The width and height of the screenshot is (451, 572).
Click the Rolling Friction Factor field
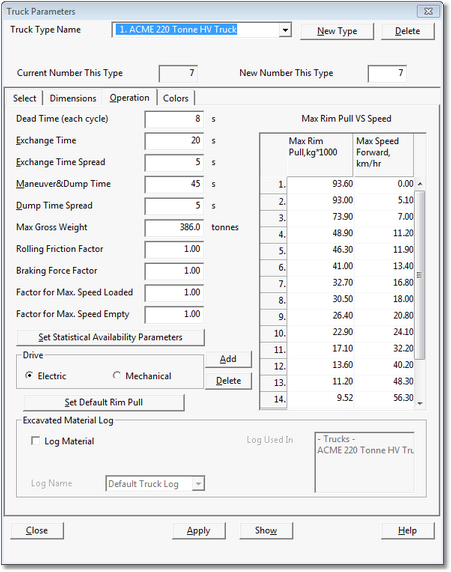point(174,249)
